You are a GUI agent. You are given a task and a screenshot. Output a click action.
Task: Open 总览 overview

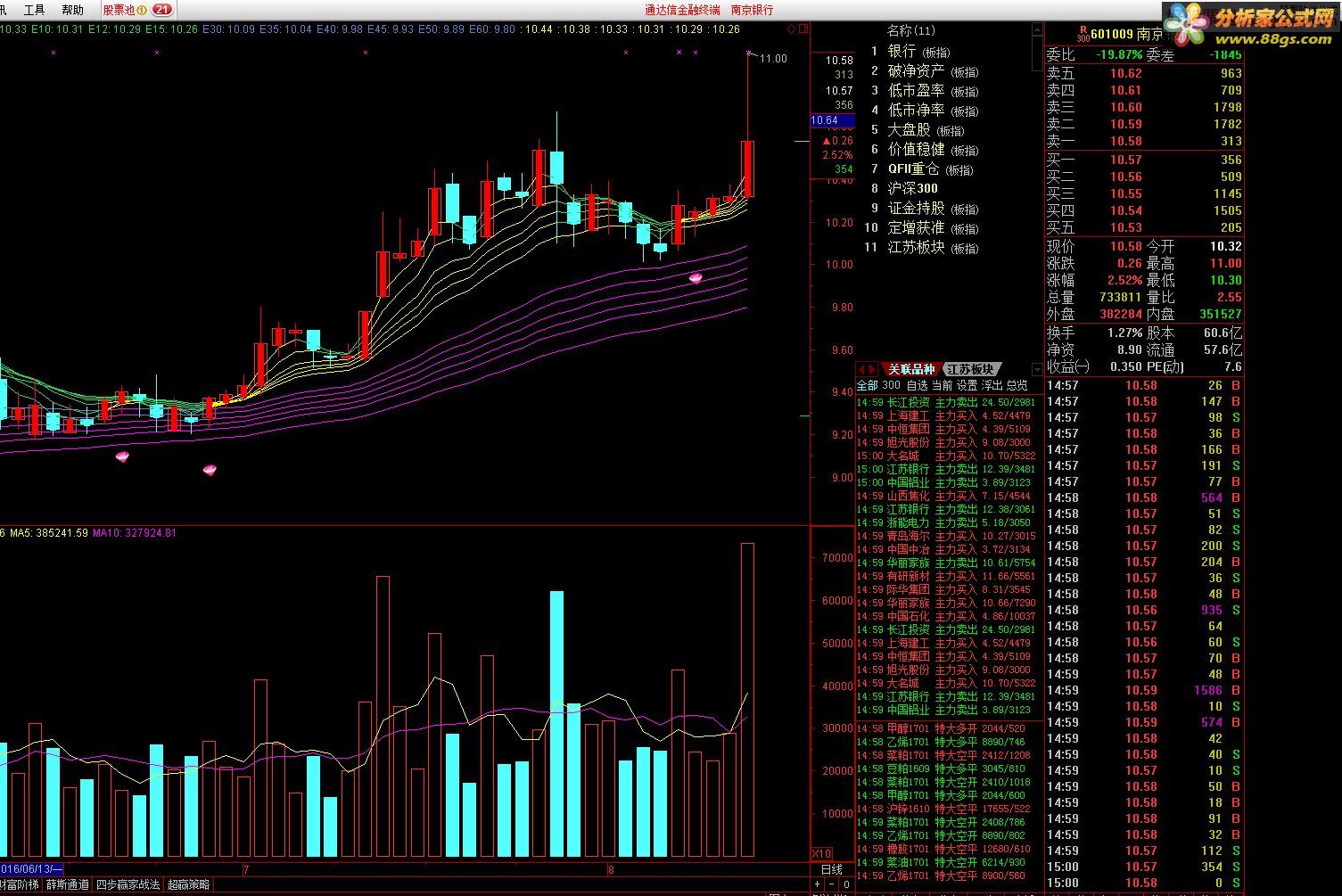(x=1017, y=385)
